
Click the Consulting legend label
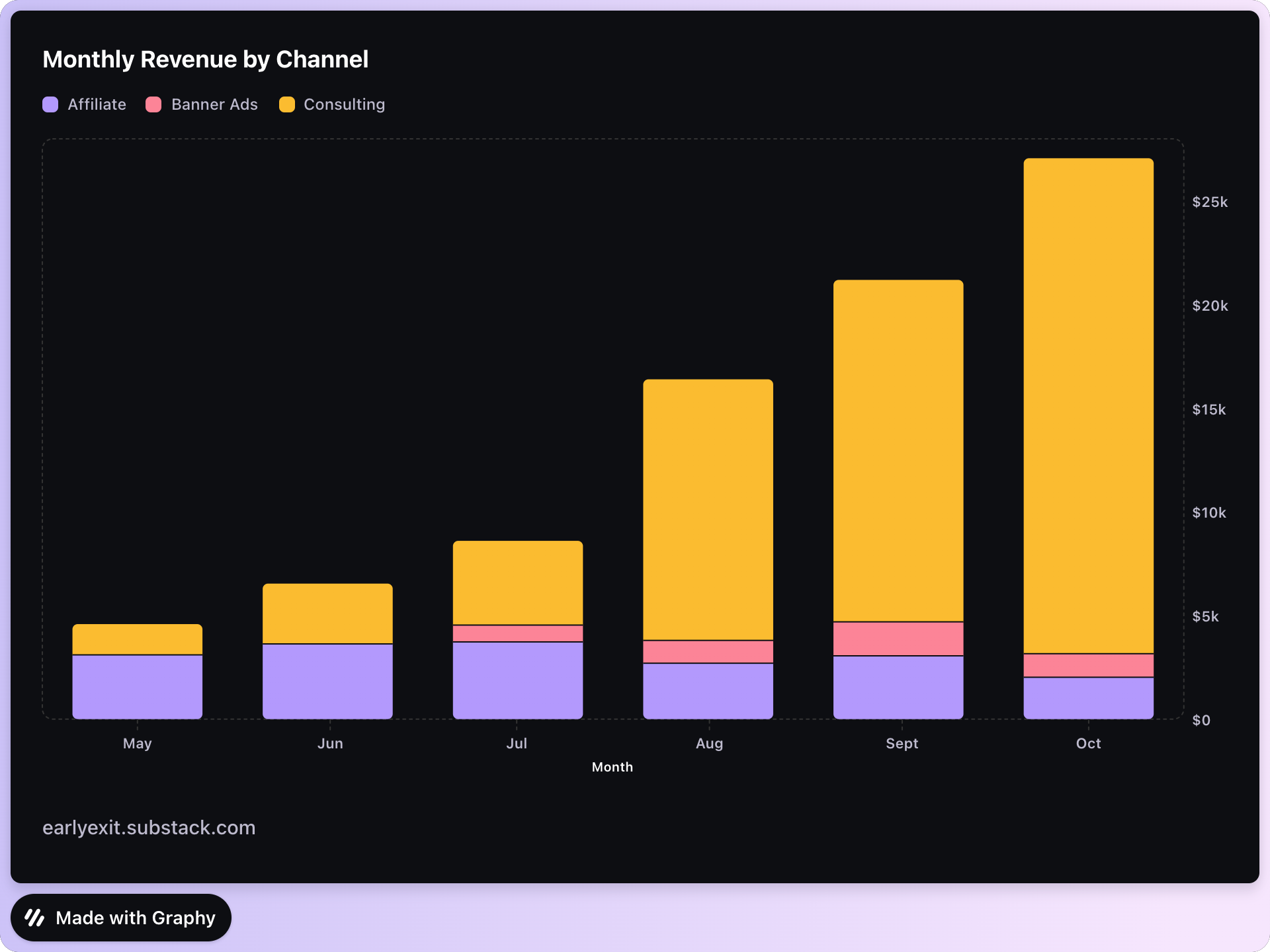pos(344,104)
